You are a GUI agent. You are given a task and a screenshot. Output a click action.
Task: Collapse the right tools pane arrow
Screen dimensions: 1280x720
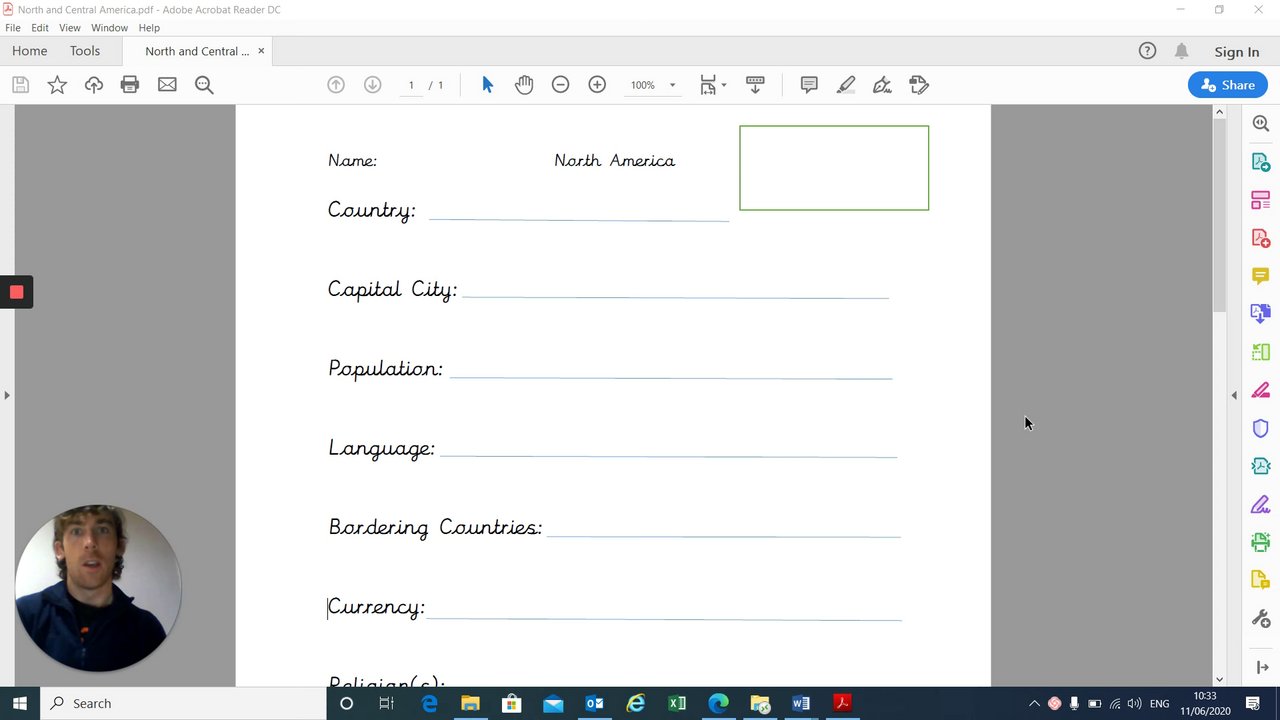coord(1261,667)
